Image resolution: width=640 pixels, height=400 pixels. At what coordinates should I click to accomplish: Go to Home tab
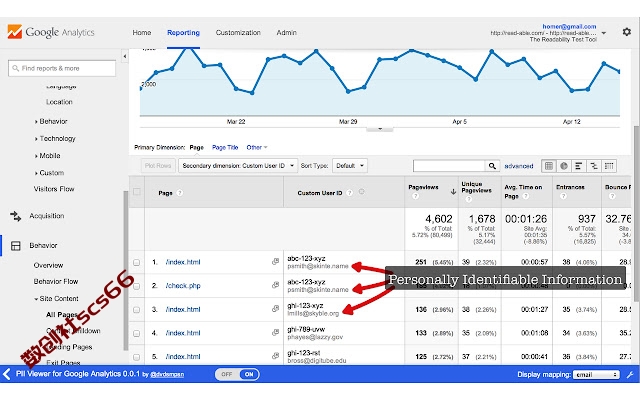coord(142,33)
